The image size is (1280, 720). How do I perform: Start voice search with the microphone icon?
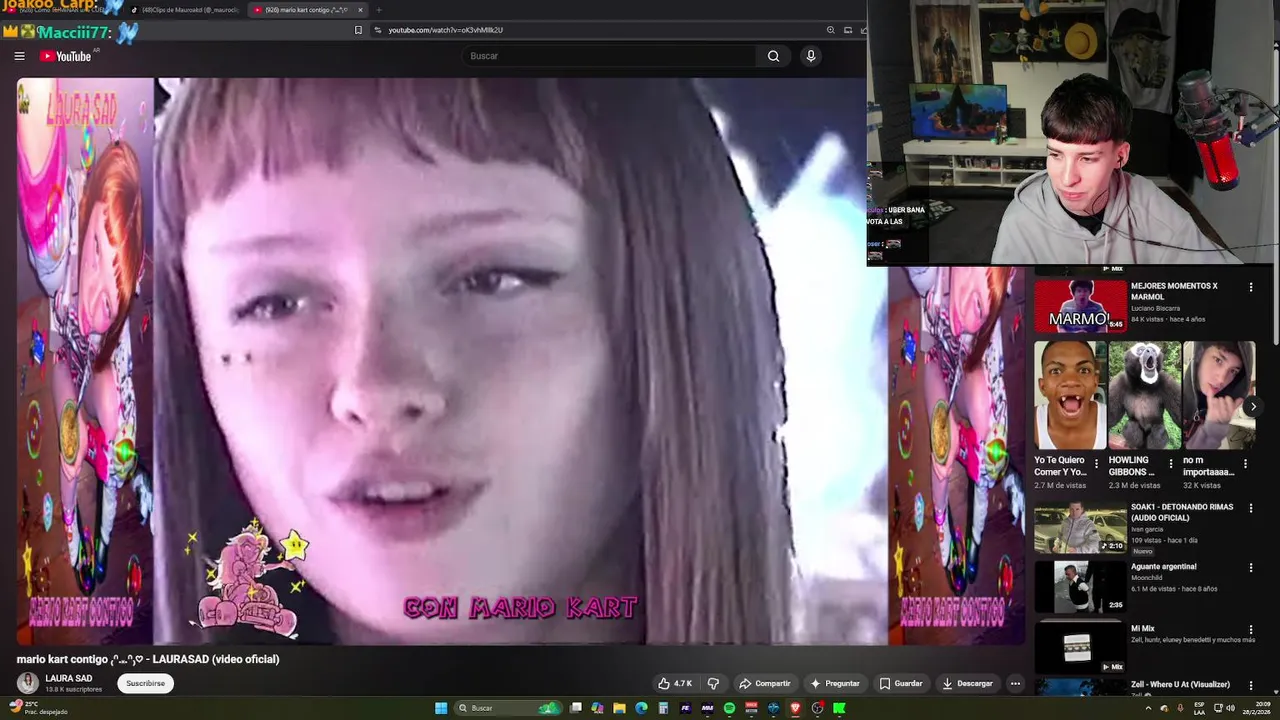pyautogui.click(x=811, y=56)
